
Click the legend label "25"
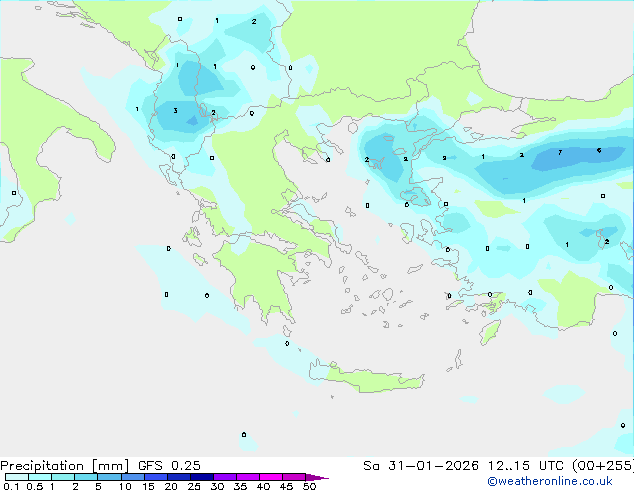tap(194, 486)
